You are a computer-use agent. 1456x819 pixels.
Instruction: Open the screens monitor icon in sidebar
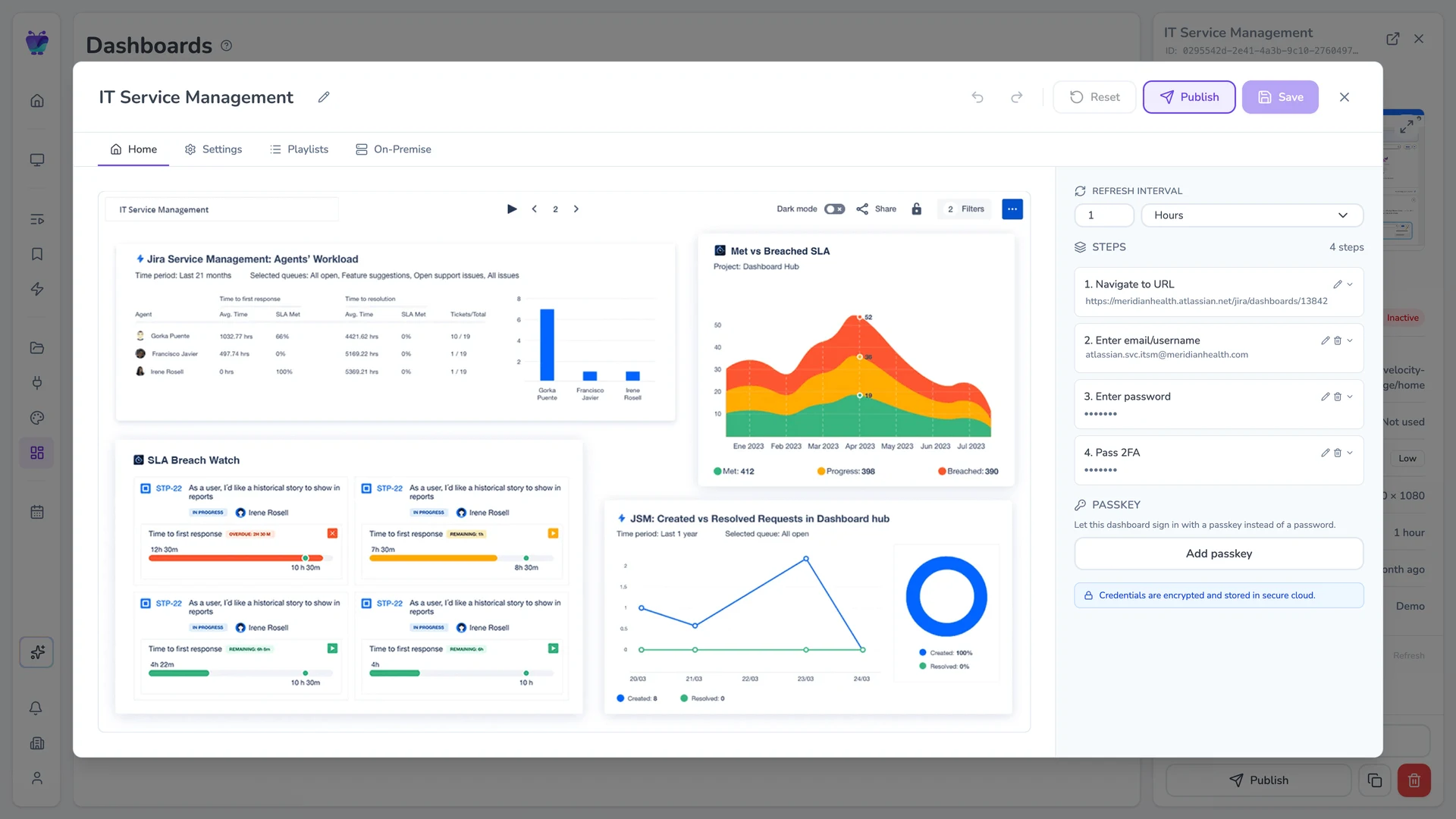coord(36,160)
